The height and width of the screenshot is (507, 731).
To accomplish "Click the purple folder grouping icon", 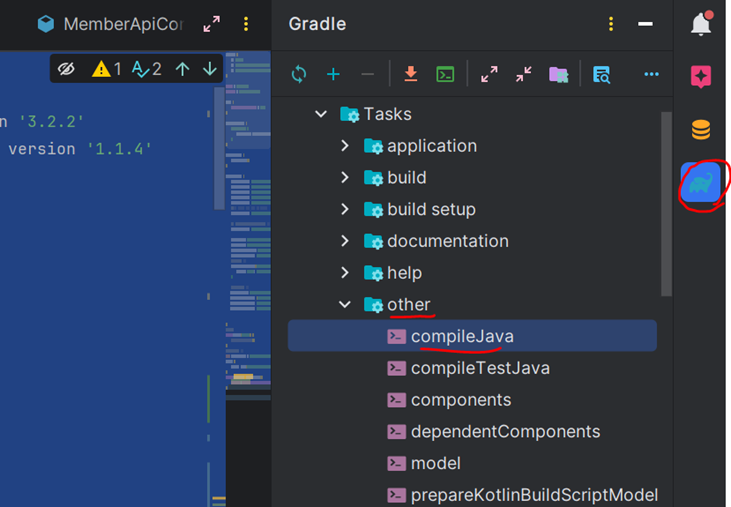I will (x=559, y=75).
